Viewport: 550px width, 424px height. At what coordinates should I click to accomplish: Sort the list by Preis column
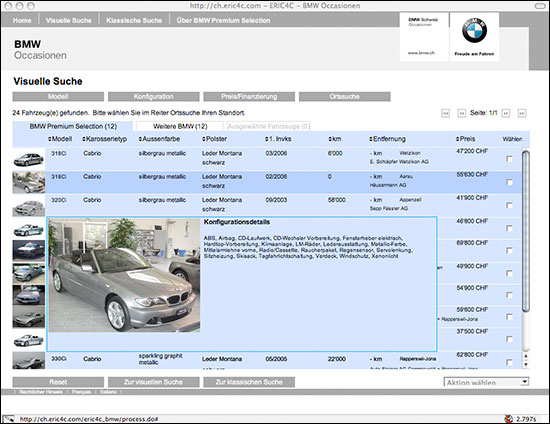pos(465,139)
